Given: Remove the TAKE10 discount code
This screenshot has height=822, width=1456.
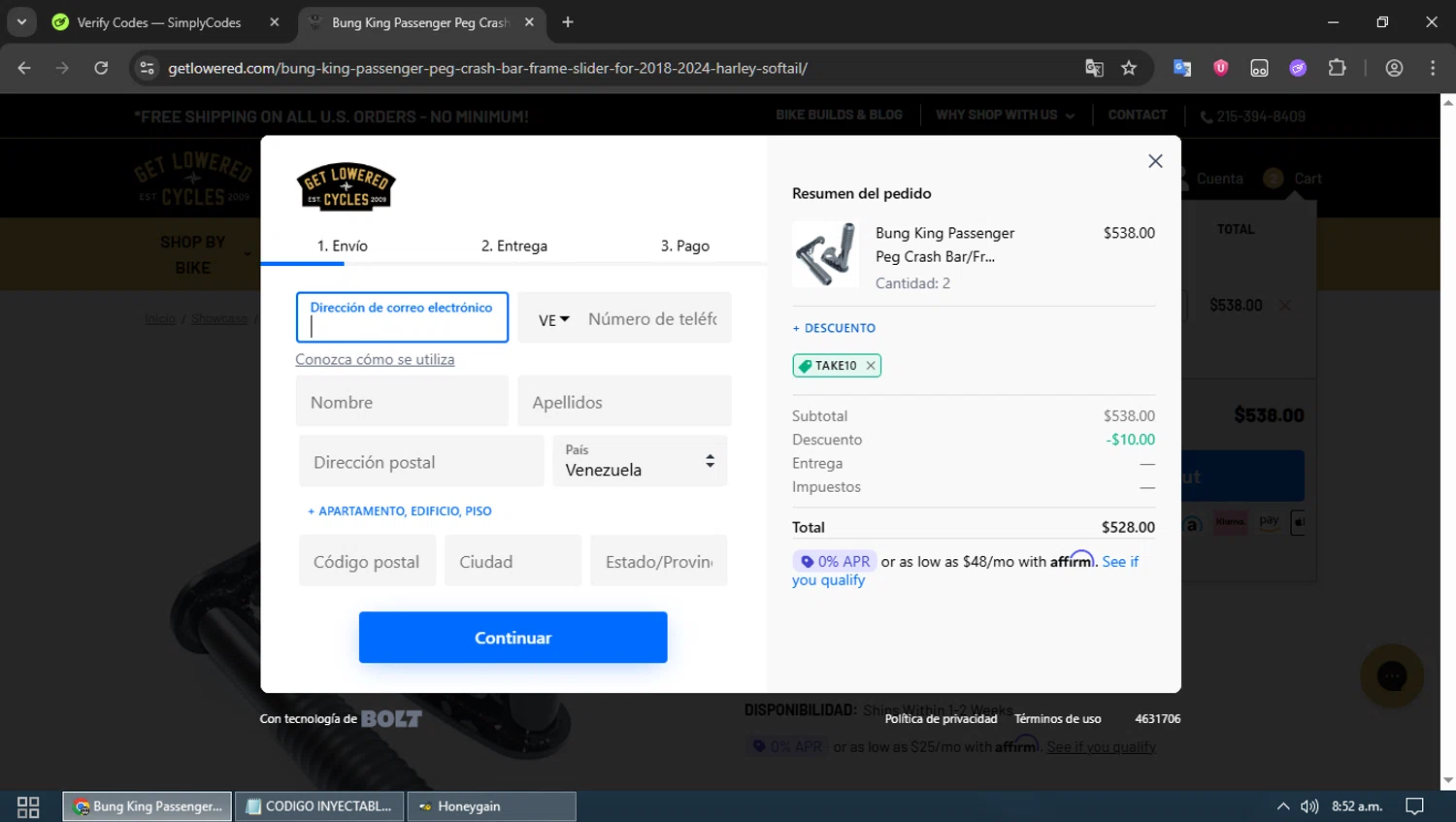Looking at the screenshot, I should tap(871, 366).
